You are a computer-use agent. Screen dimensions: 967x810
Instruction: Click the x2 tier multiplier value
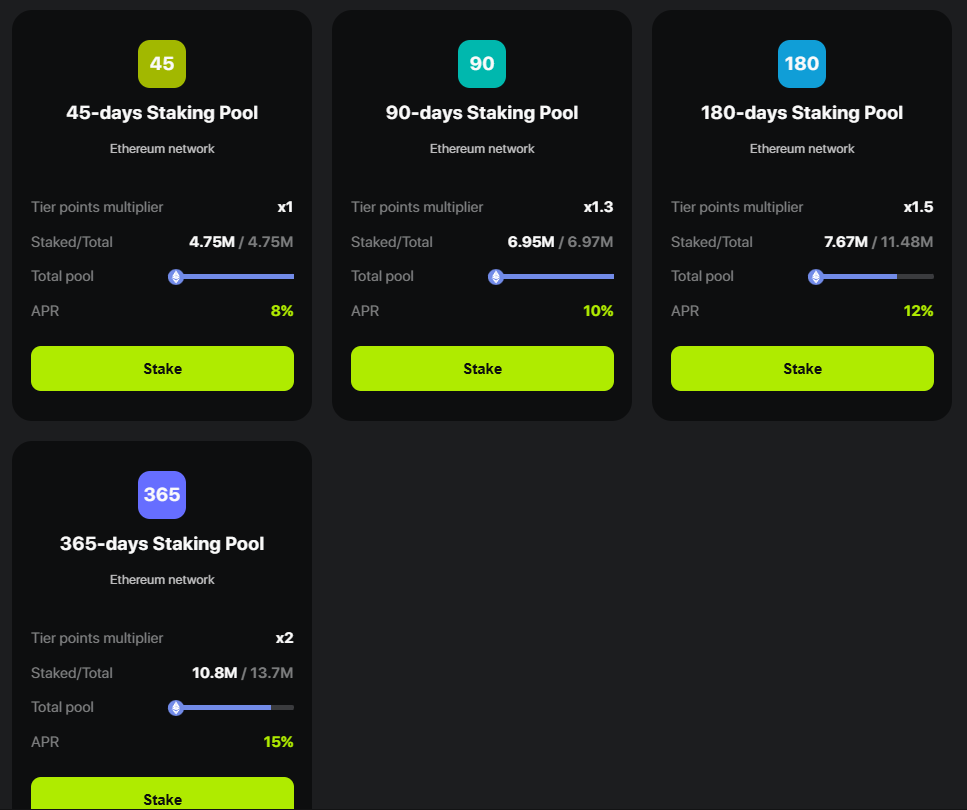[284, 638]
